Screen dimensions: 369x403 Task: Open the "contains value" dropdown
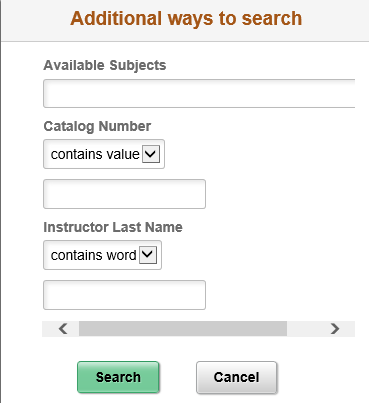(104, 154)
